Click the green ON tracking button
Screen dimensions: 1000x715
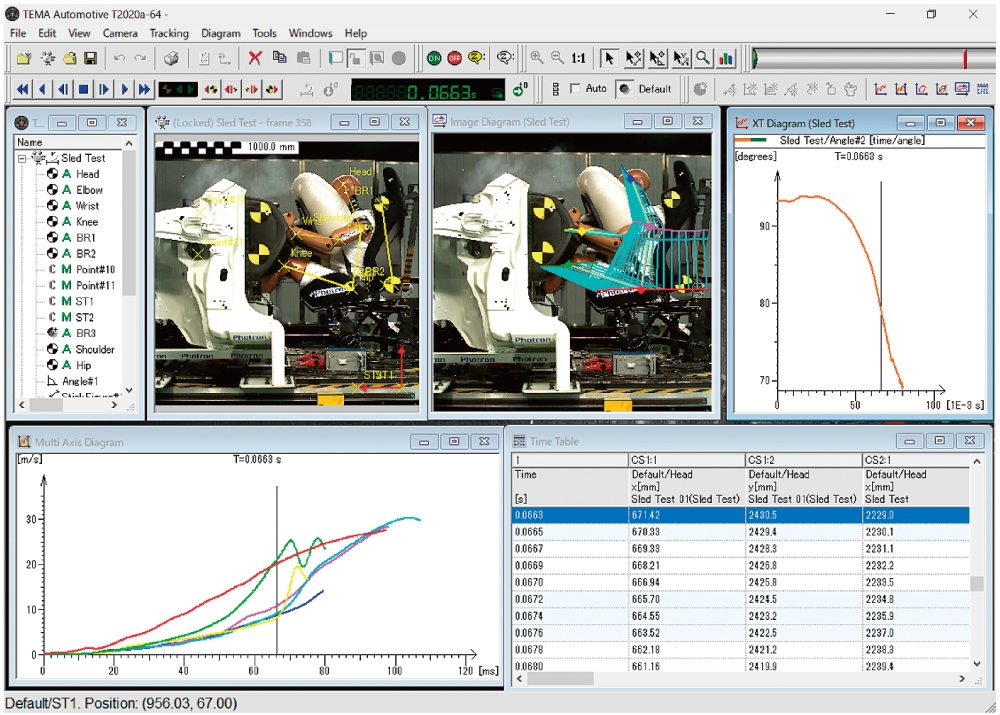[434, 59]
